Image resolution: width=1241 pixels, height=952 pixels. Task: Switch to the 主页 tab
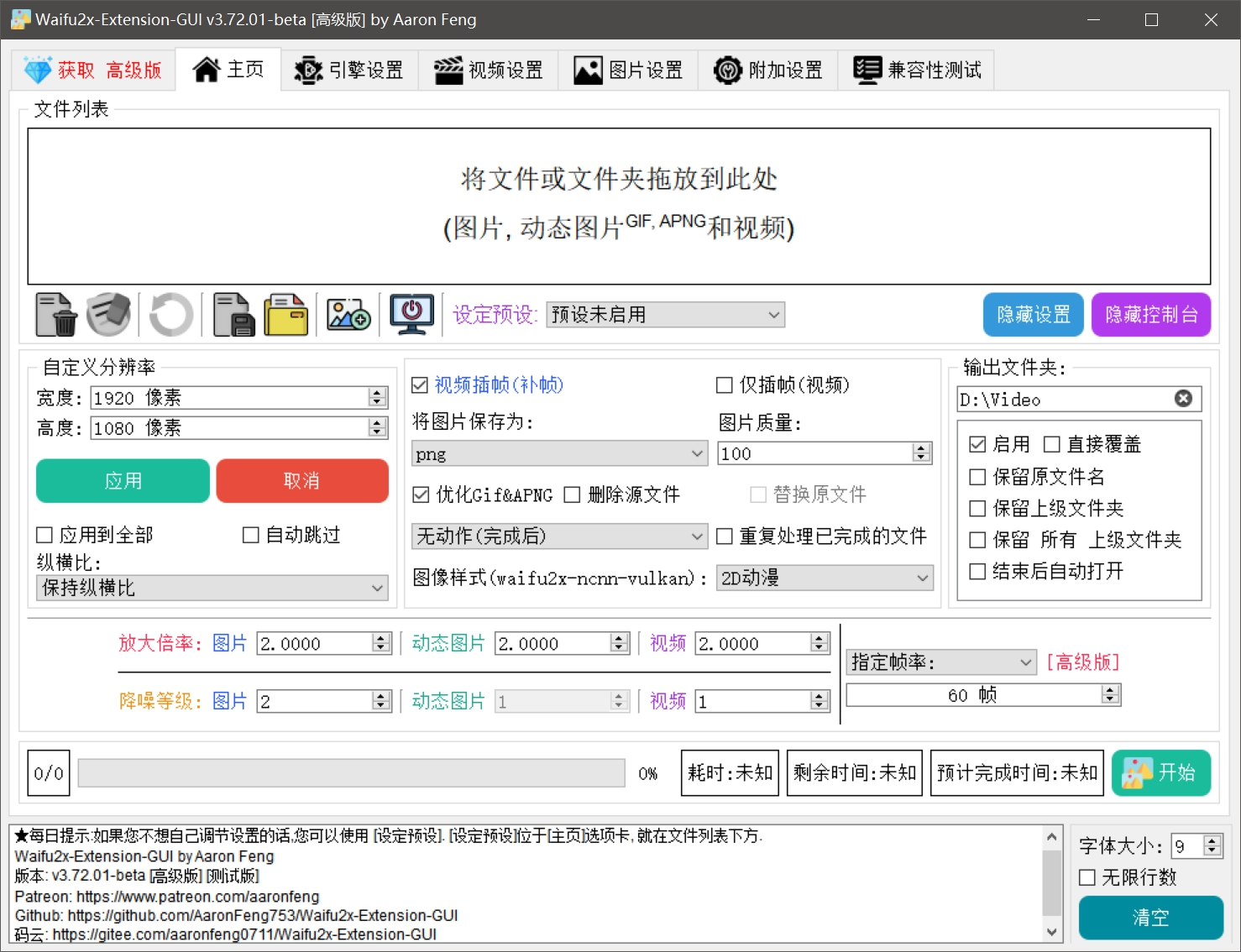[228, 69]
